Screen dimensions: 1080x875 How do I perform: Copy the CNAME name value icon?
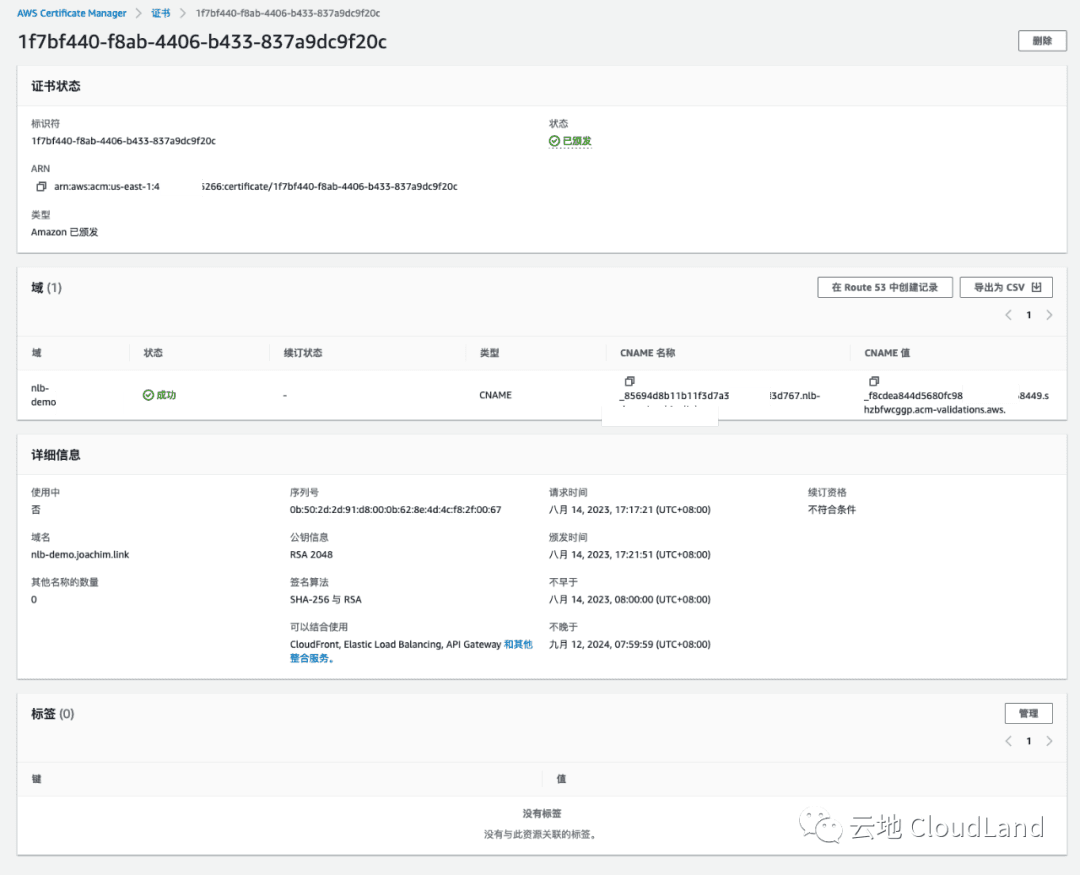[630, 381]
